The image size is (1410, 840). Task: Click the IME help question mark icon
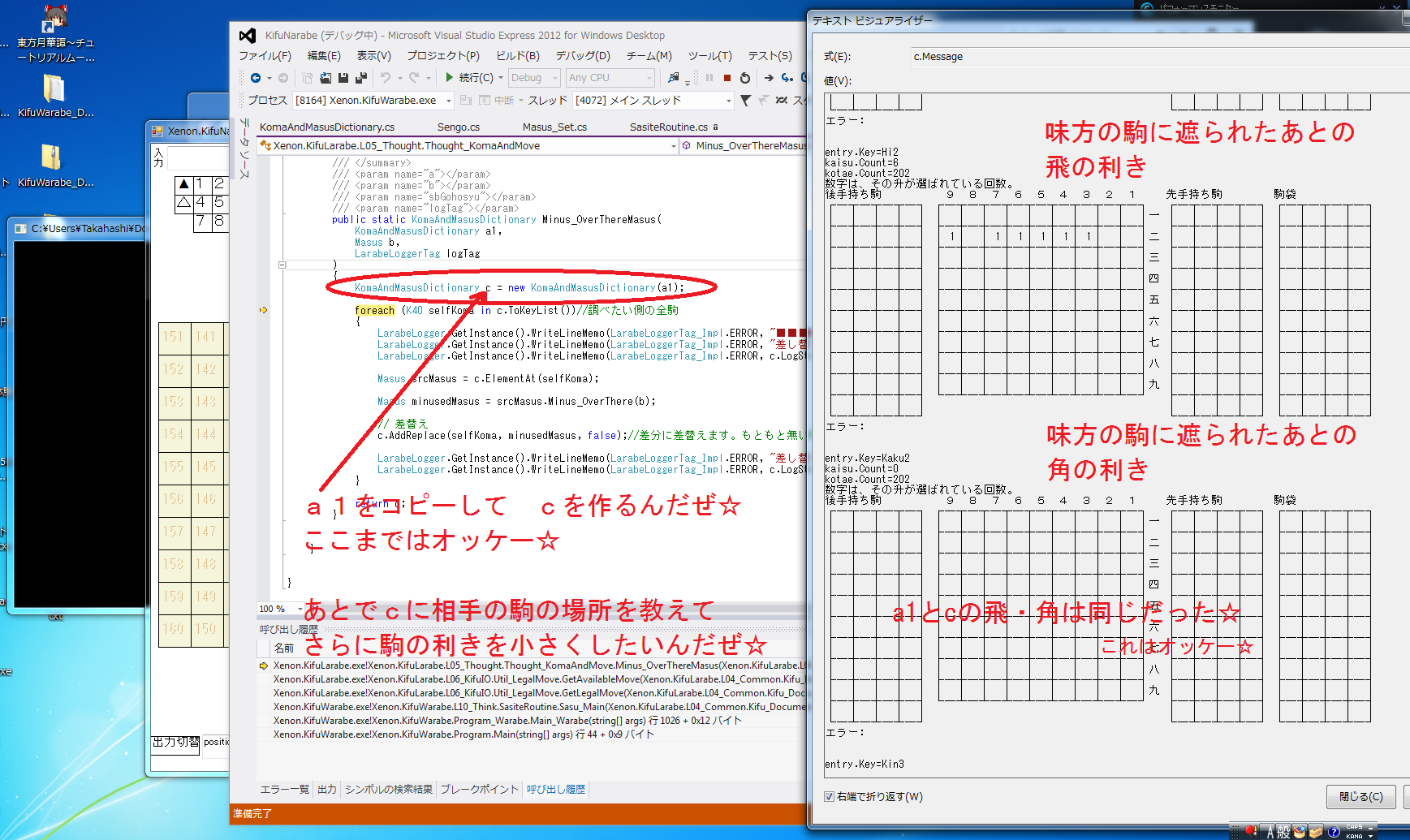pyautogui.click(x=1333, y=832)
